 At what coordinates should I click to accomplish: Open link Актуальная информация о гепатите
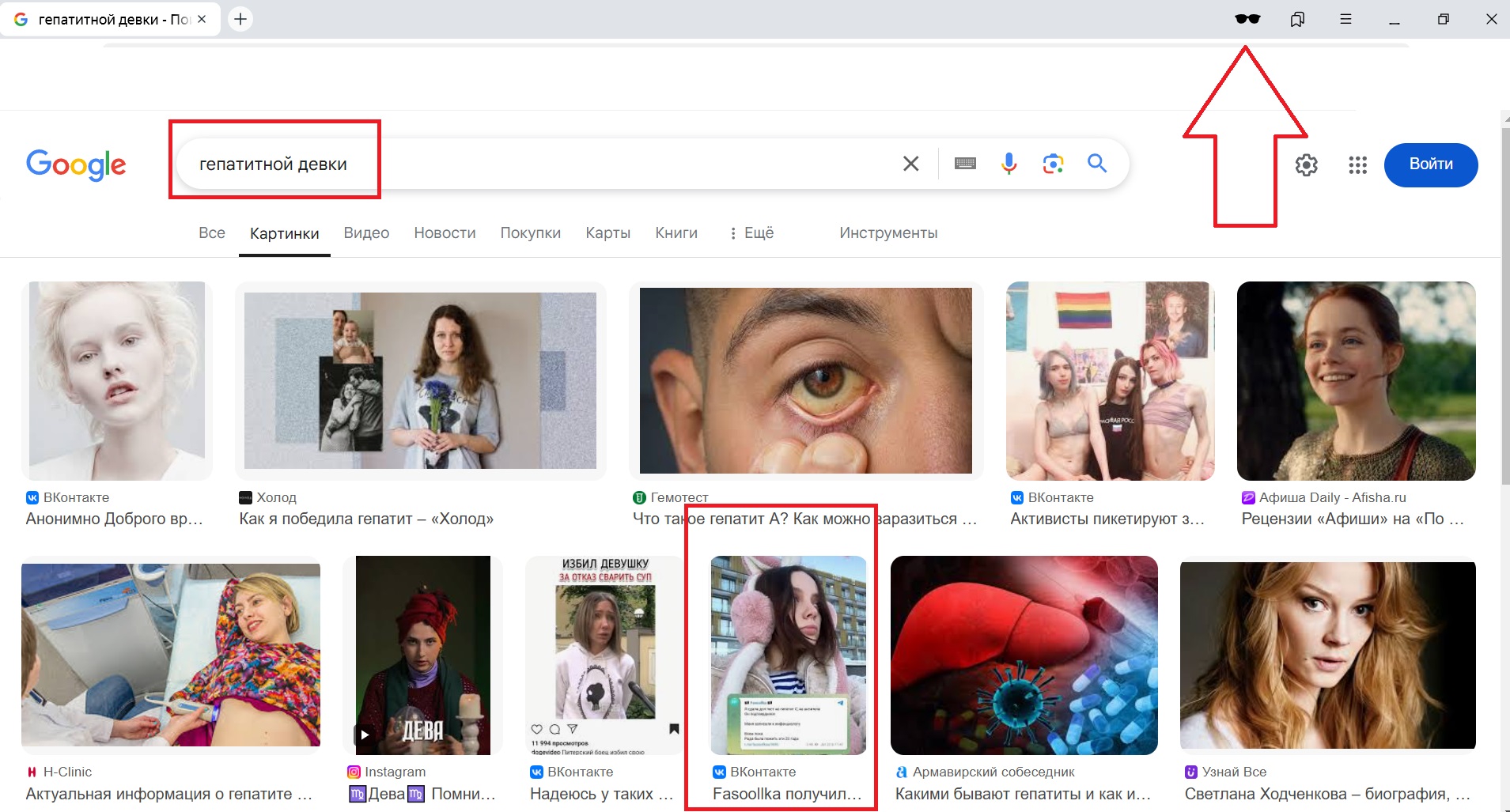click(169, 794)
